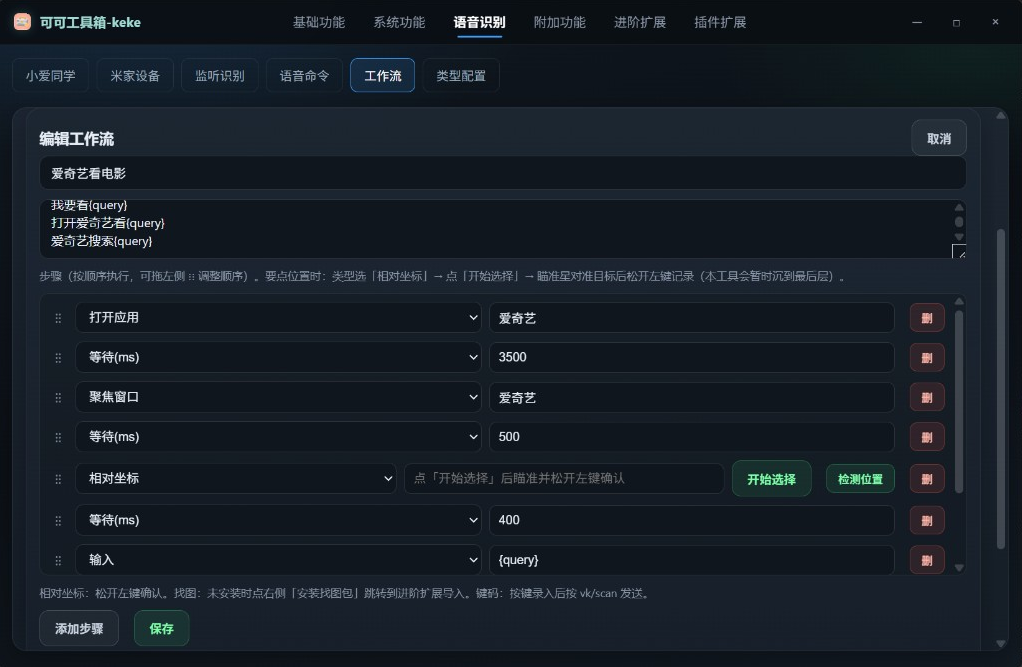Select the 工作流 sub-tab

(383, 76)
